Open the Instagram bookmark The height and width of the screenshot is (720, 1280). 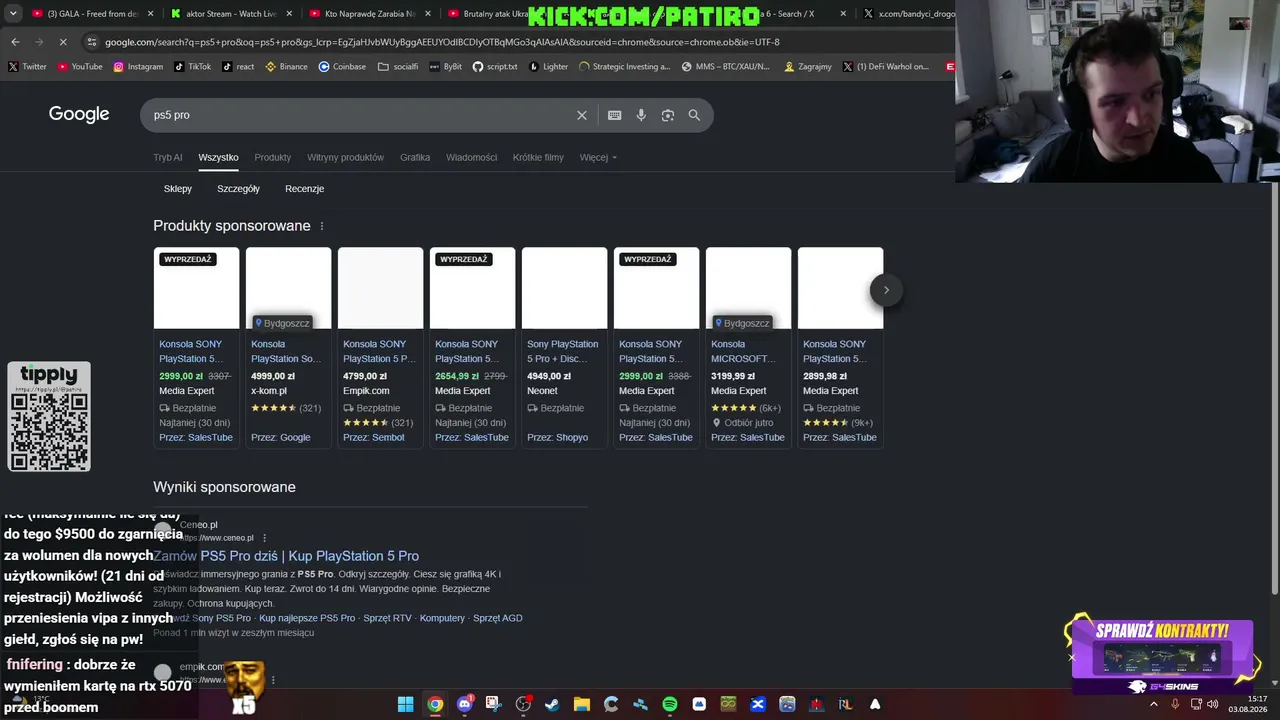[x=138, y=67]
